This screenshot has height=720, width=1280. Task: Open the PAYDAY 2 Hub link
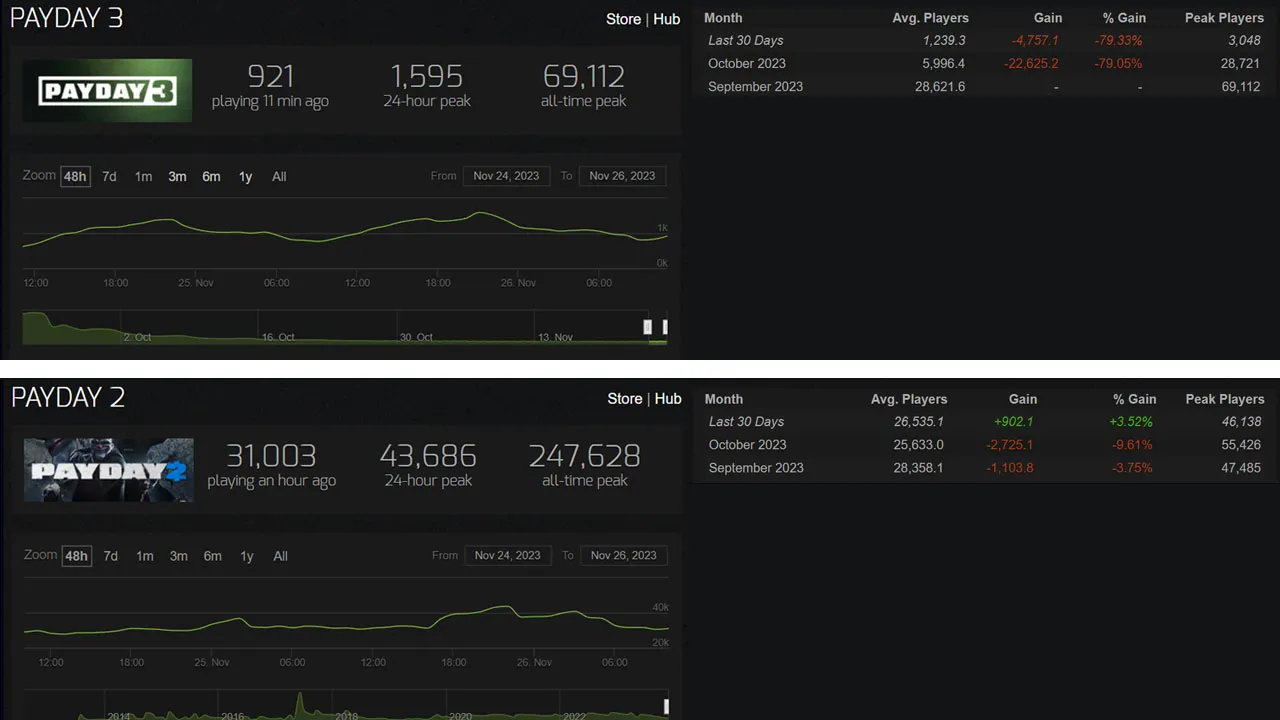coord(668,398)
